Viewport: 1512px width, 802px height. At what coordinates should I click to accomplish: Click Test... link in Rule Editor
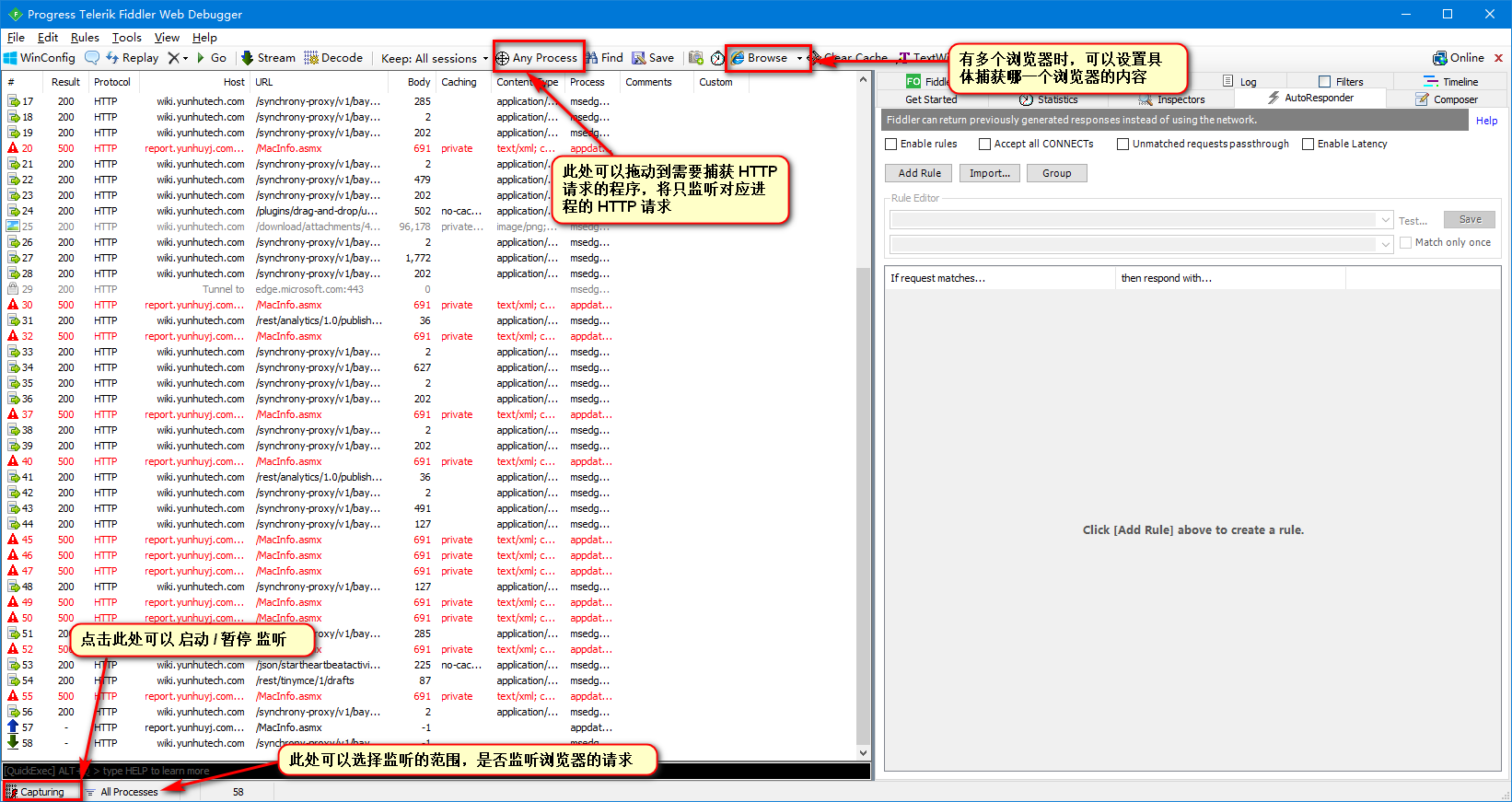[x=1413, y=221]
